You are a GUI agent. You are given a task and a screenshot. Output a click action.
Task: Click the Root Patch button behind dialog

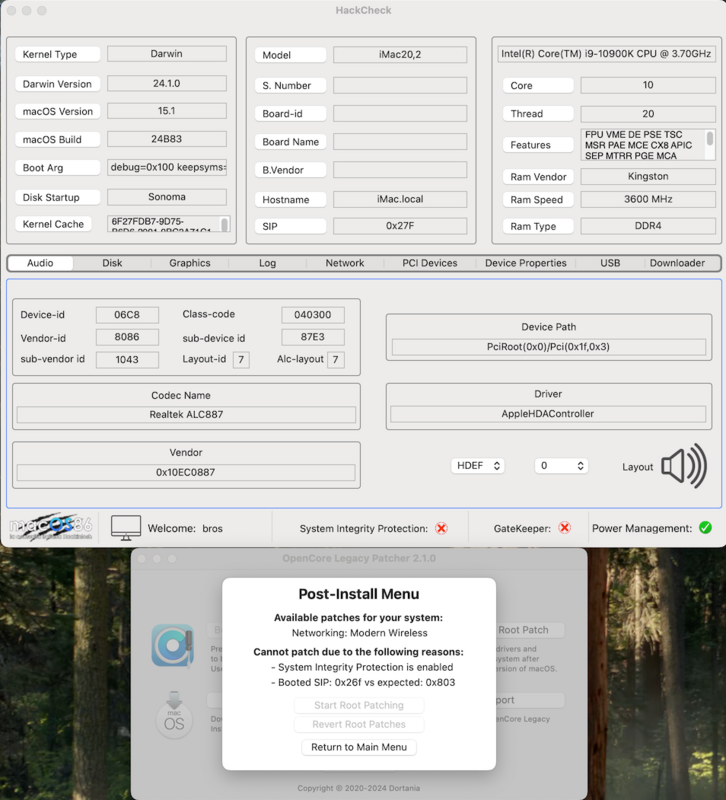[530, 630]
